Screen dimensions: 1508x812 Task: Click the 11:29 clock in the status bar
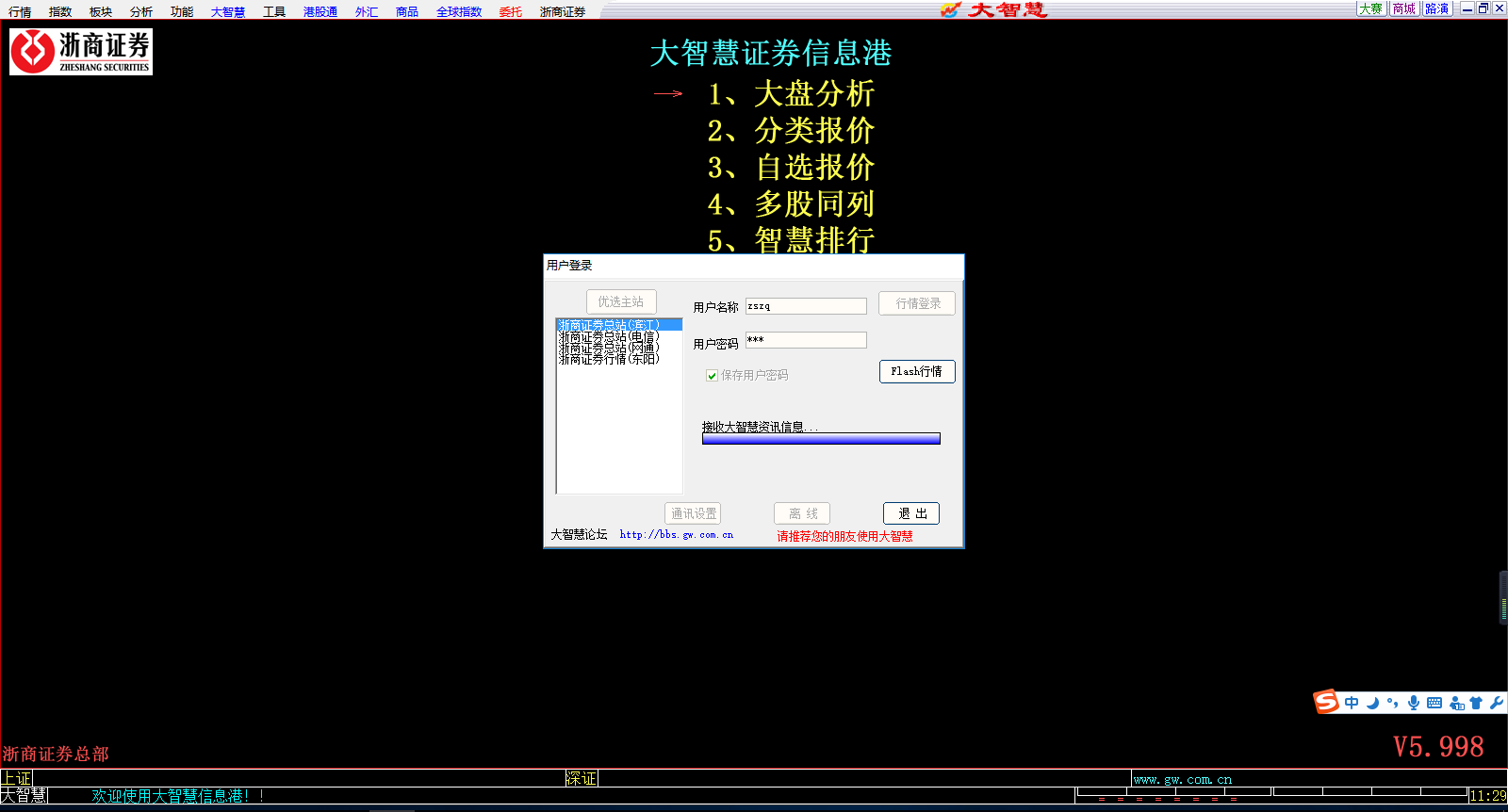tap(1488, 796)
